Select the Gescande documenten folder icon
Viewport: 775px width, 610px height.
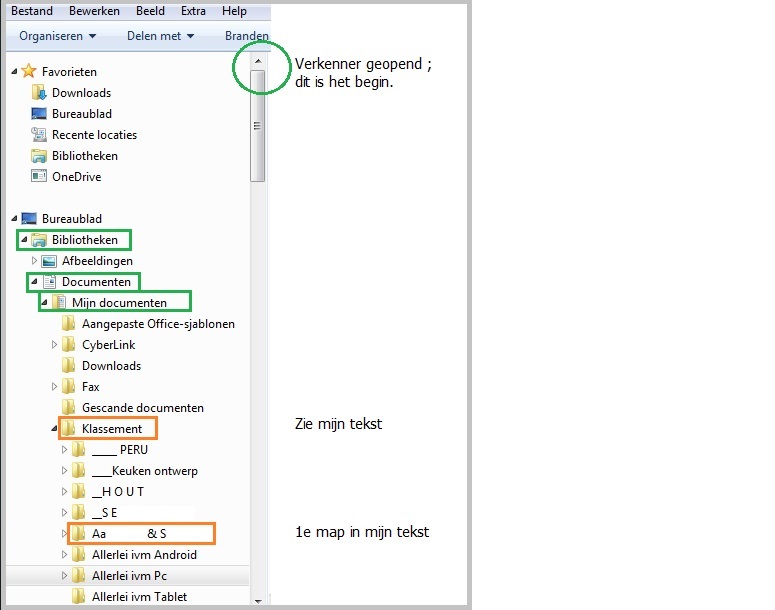coord(69,408)
